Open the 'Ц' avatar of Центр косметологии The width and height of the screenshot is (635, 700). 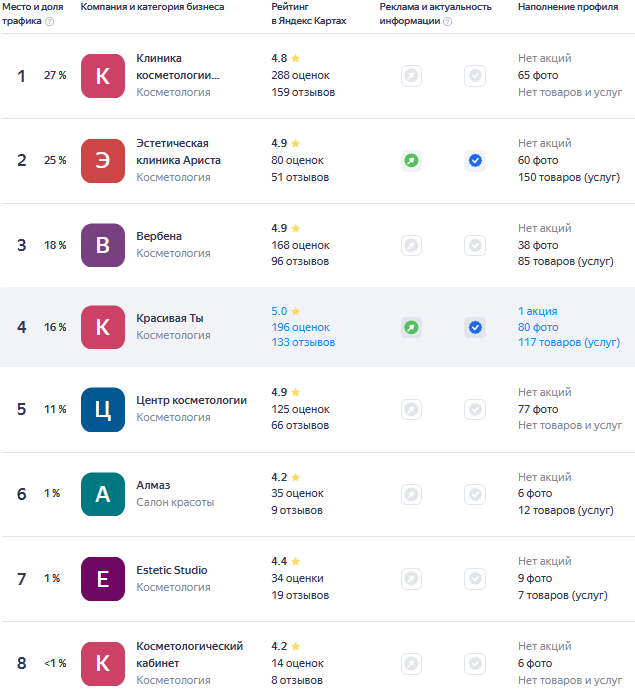point(103,409)
